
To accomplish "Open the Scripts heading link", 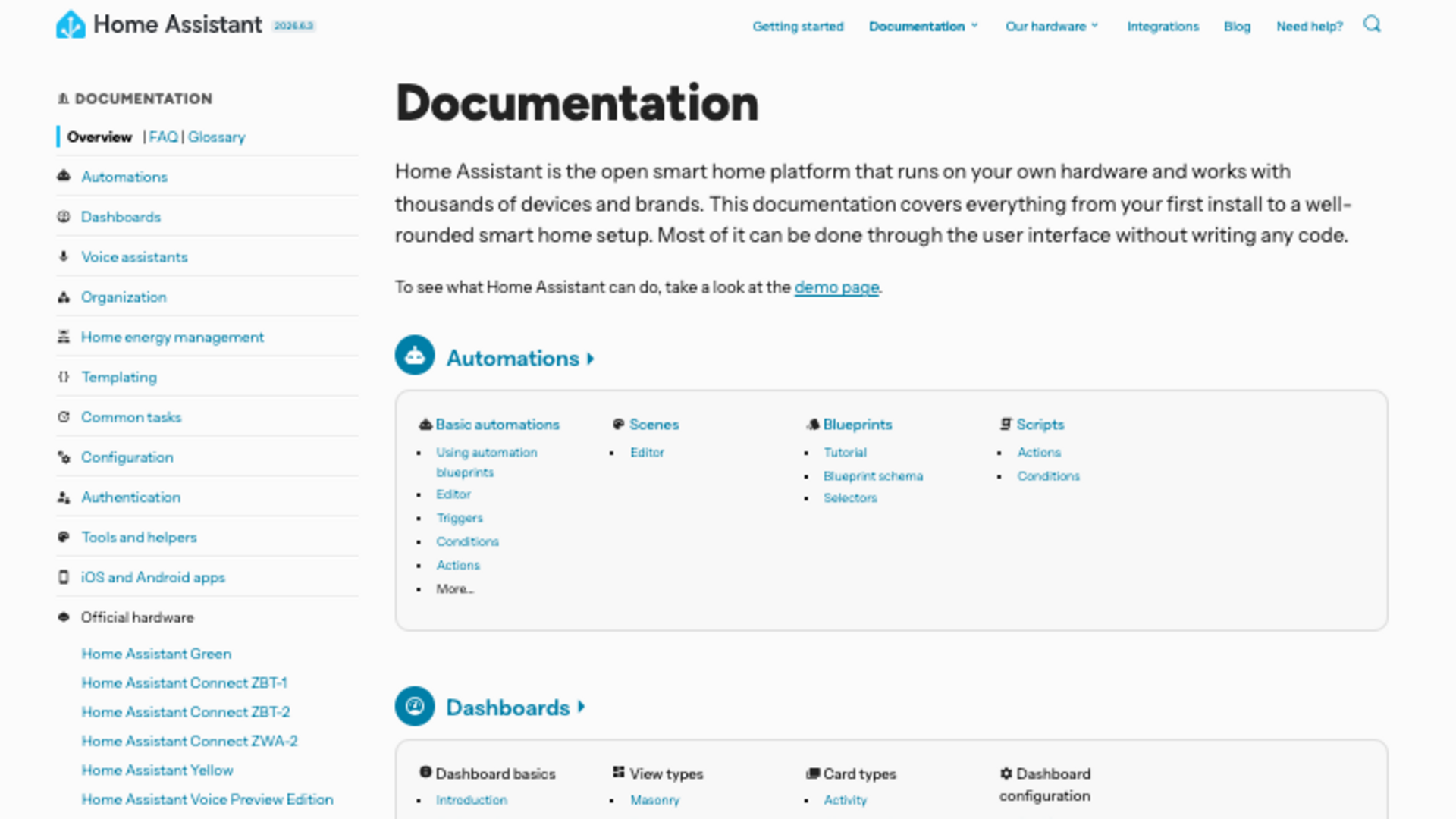I will [x=1040, y=425].
